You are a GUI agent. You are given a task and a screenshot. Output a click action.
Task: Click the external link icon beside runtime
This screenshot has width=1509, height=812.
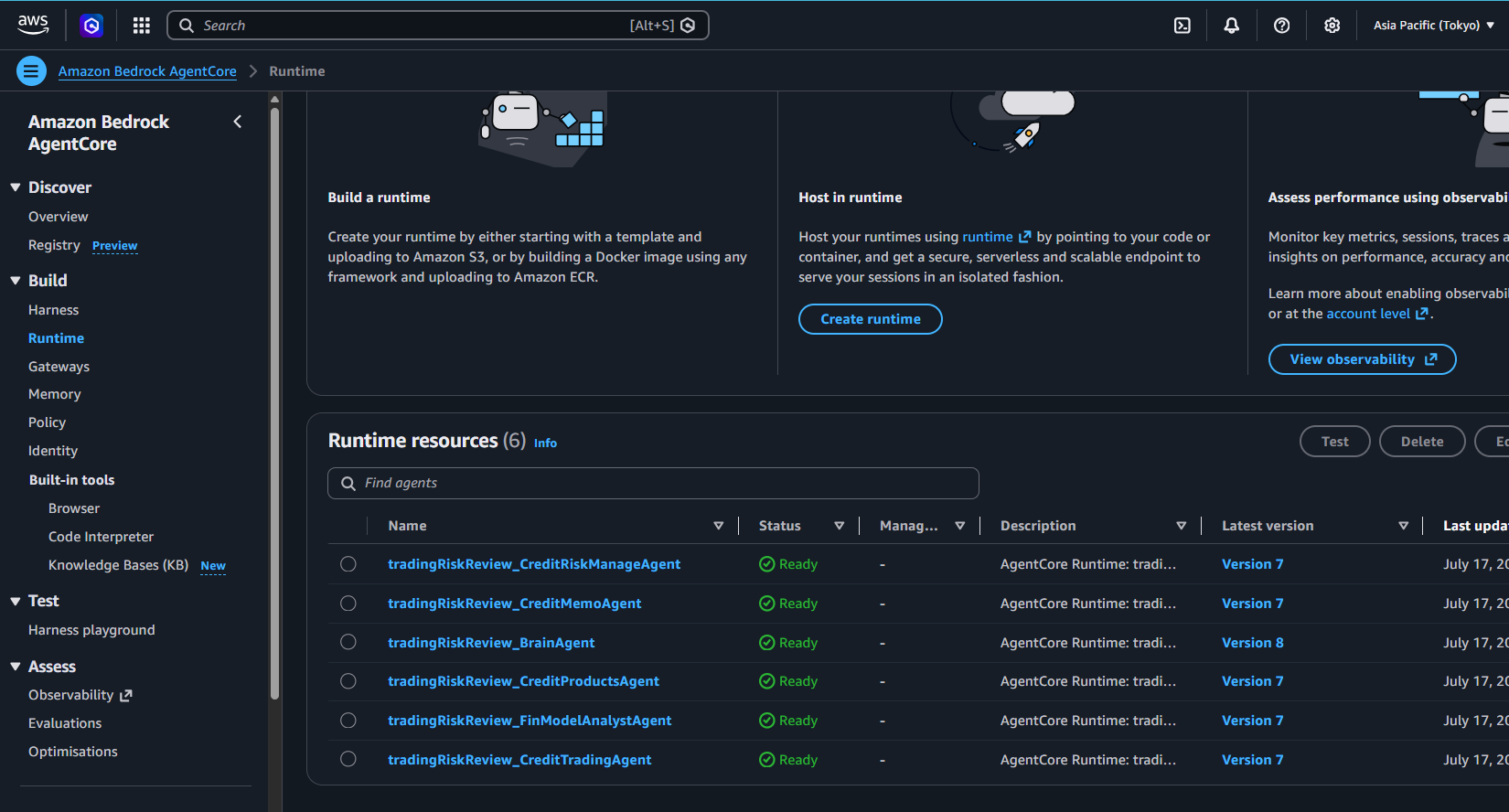pyautogui.click(x=1024, y=237)
